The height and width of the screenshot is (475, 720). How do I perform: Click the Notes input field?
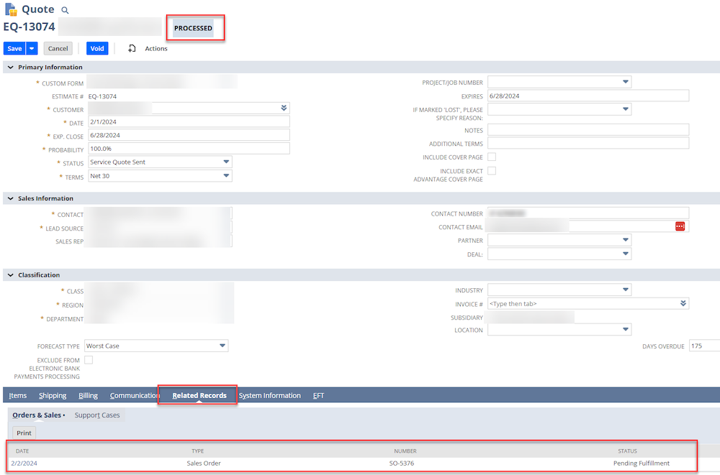pos(588,130)
